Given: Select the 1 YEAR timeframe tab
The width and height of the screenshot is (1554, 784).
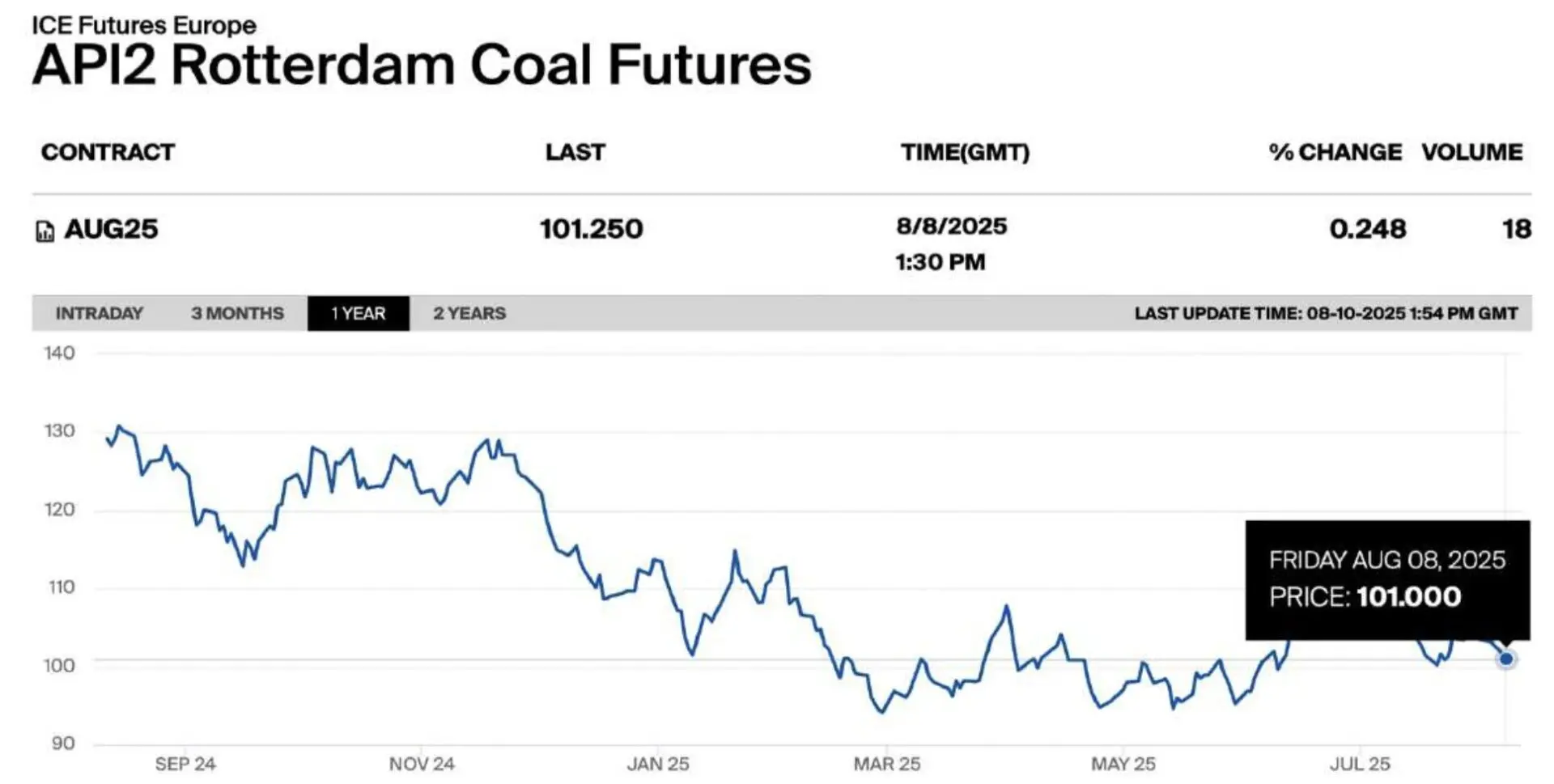Looking at the screenshot, I should (359, 313).
